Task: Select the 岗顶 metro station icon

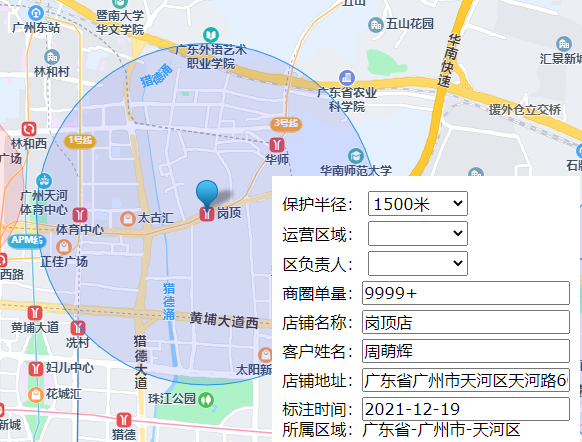Action: tap(207, 215)
